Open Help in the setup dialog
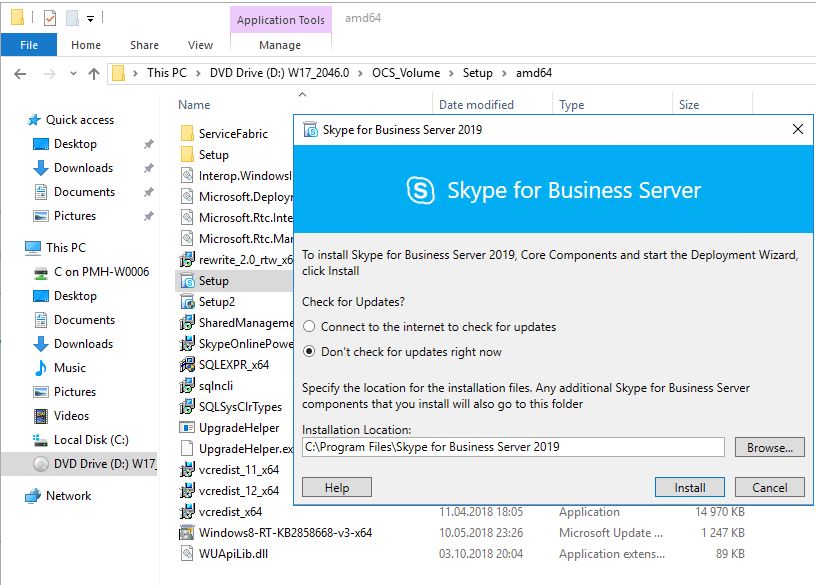This screenshot has width=816, height=585. 337,488
